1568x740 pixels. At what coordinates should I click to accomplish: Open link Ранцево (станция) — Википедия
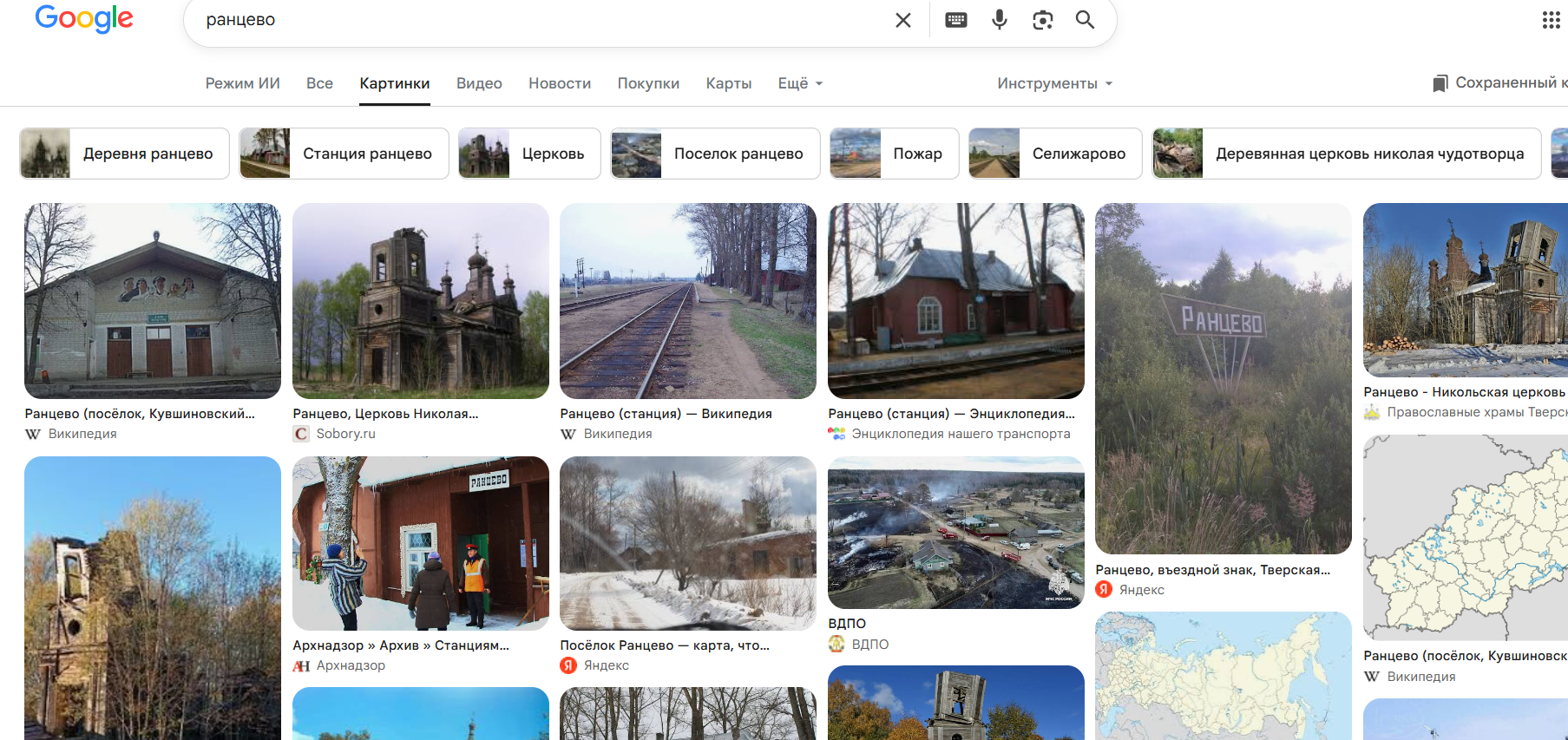pyautogui.click(x=666, y=414)
